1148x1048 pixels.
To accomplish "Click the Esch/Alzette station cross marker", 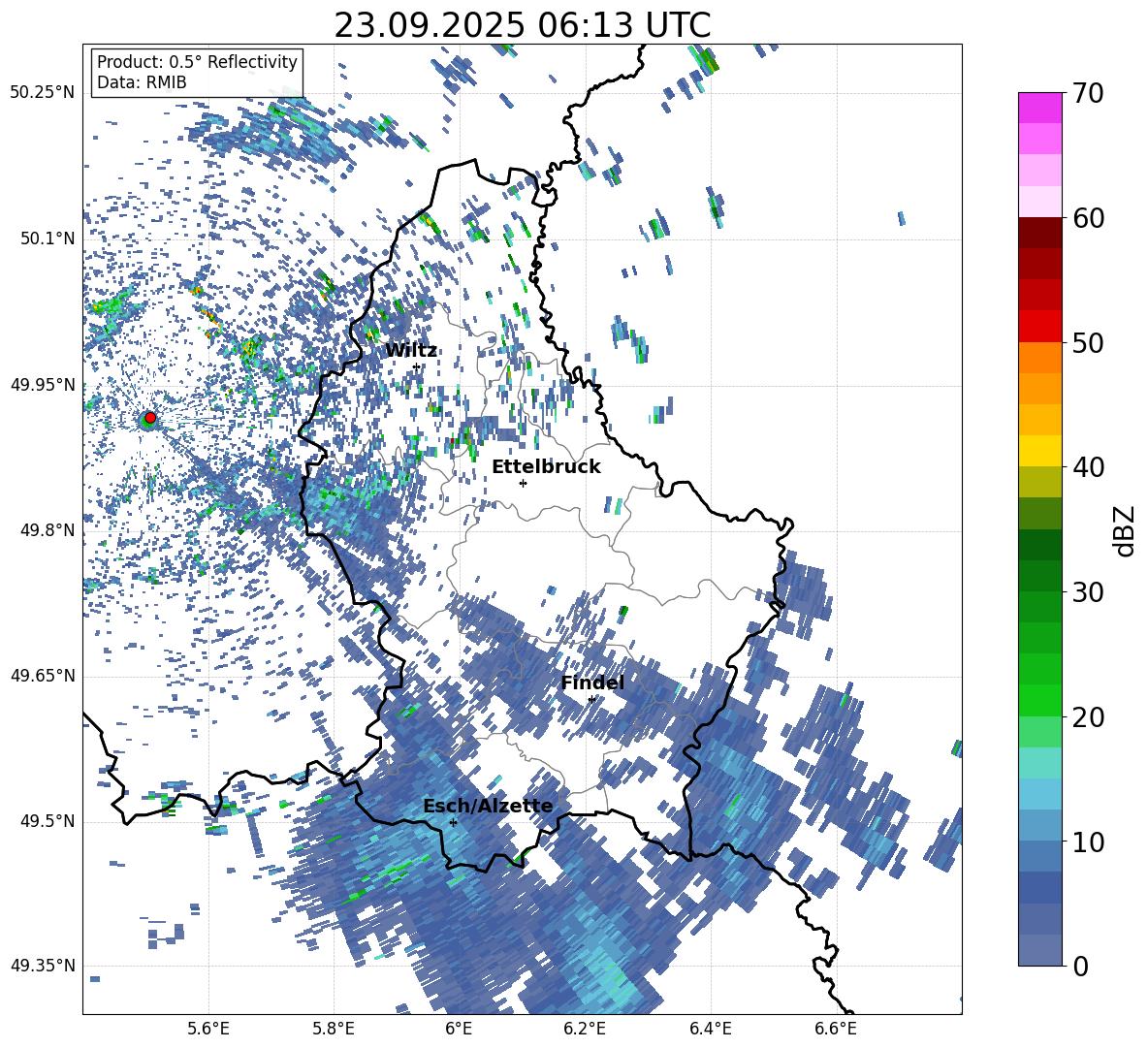I will click(453, 822).
